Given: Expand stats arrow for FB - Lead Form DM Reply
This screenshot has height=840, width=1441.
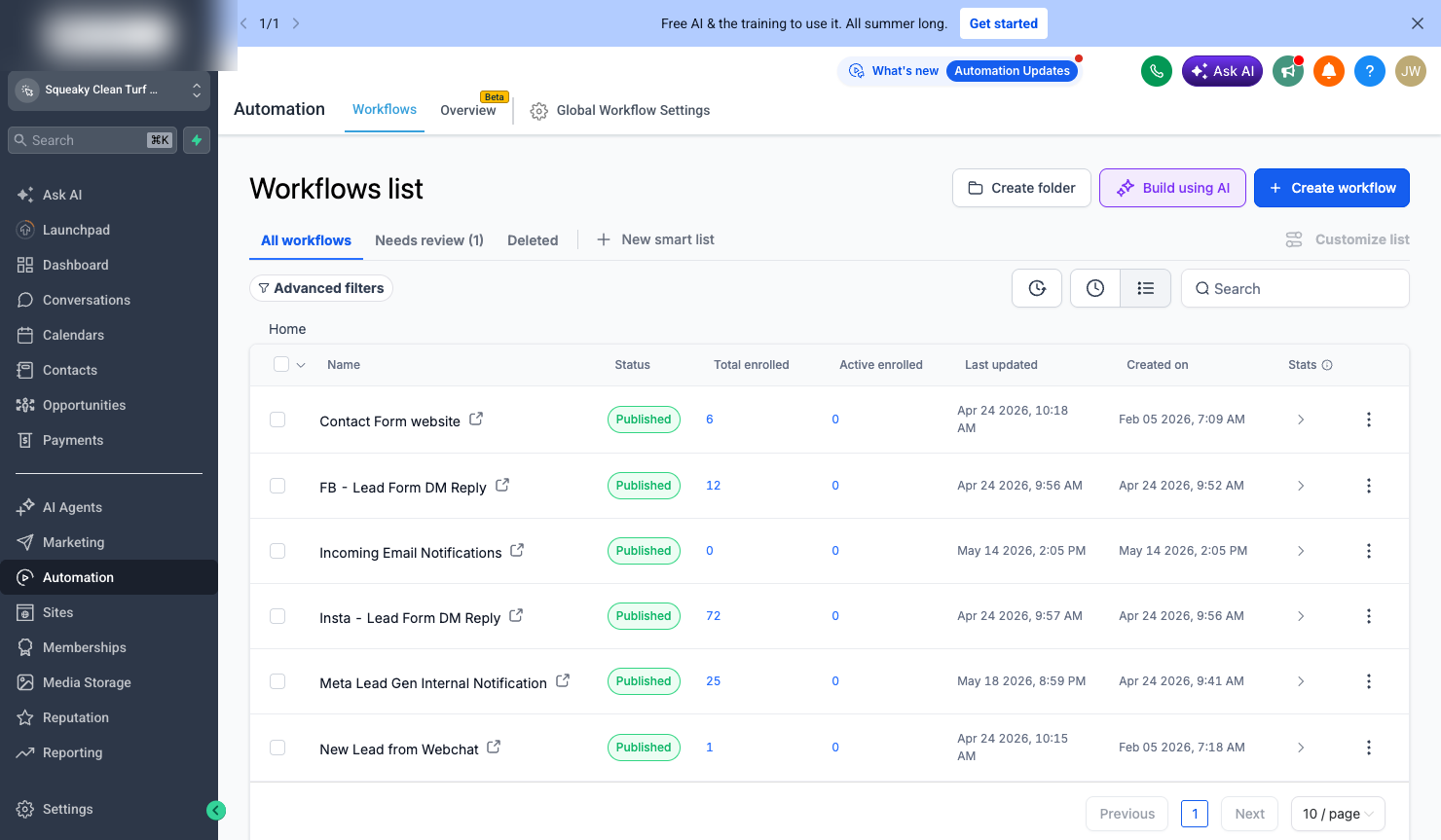Looking at the screenshot, I should (1301, 486).
